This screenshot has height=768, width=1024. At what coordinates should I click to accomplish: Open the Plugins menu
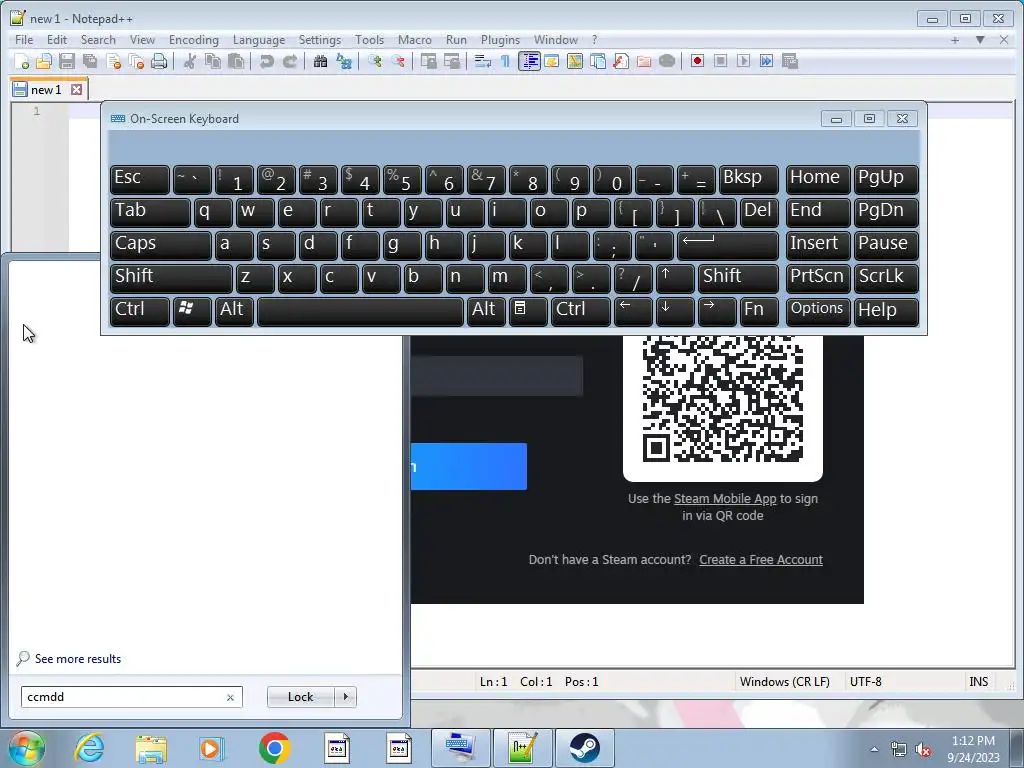pyautogui.click(x=500, y=40)
